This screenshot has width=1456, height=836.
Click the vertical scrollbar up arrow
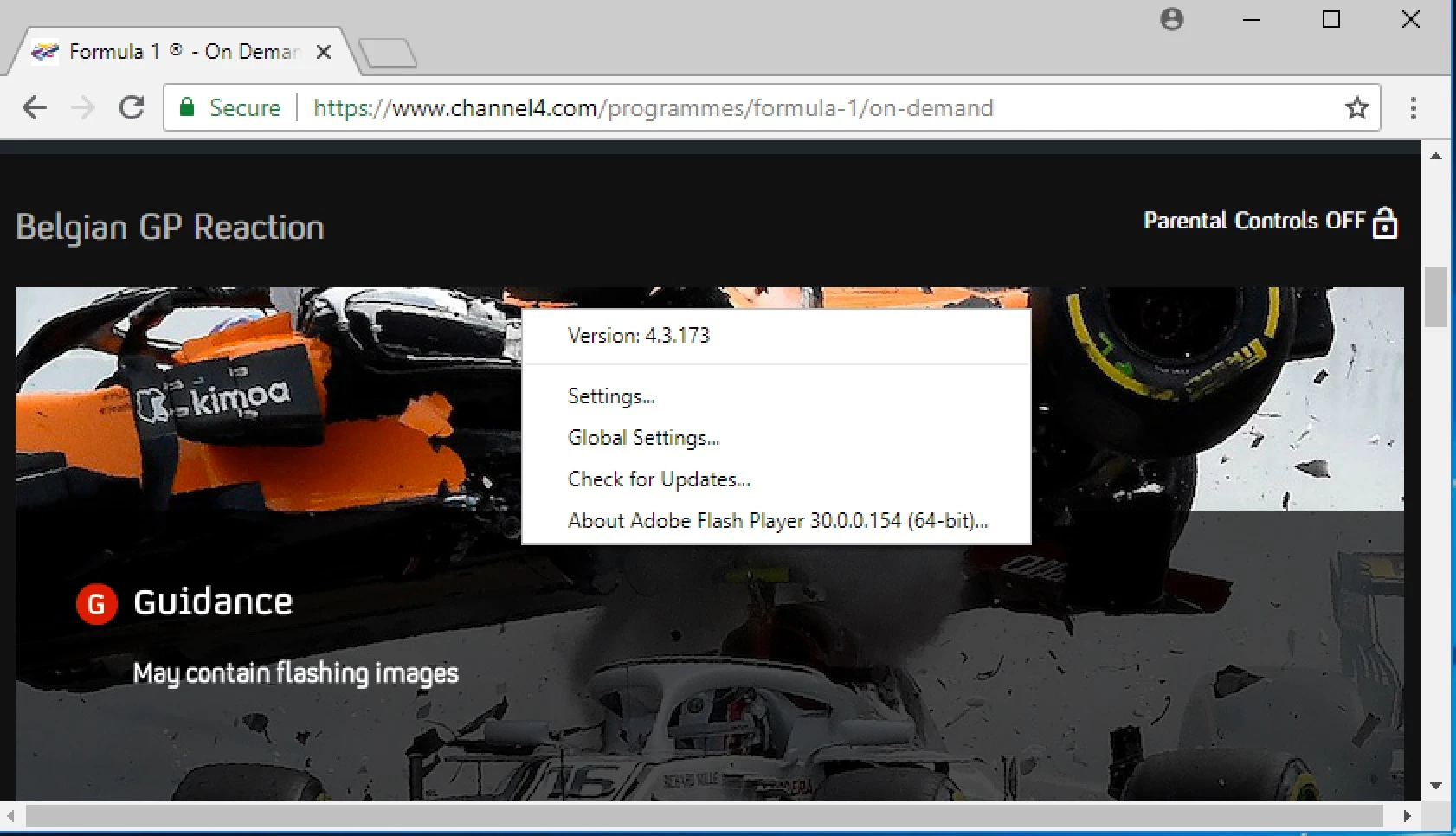tap(1436, 157)
